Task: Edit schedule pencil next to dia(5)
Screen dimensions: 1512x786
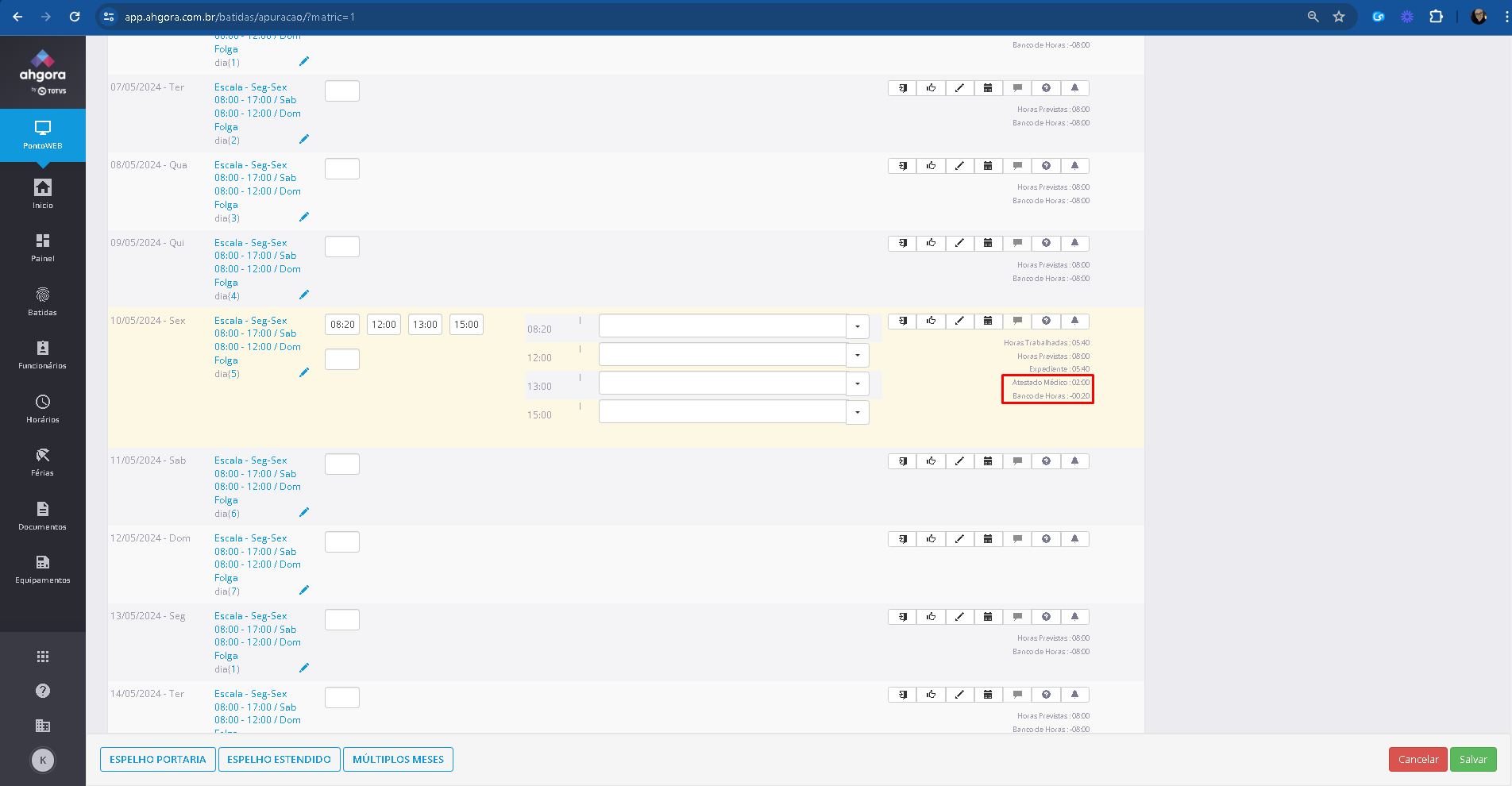Action: 304,372
